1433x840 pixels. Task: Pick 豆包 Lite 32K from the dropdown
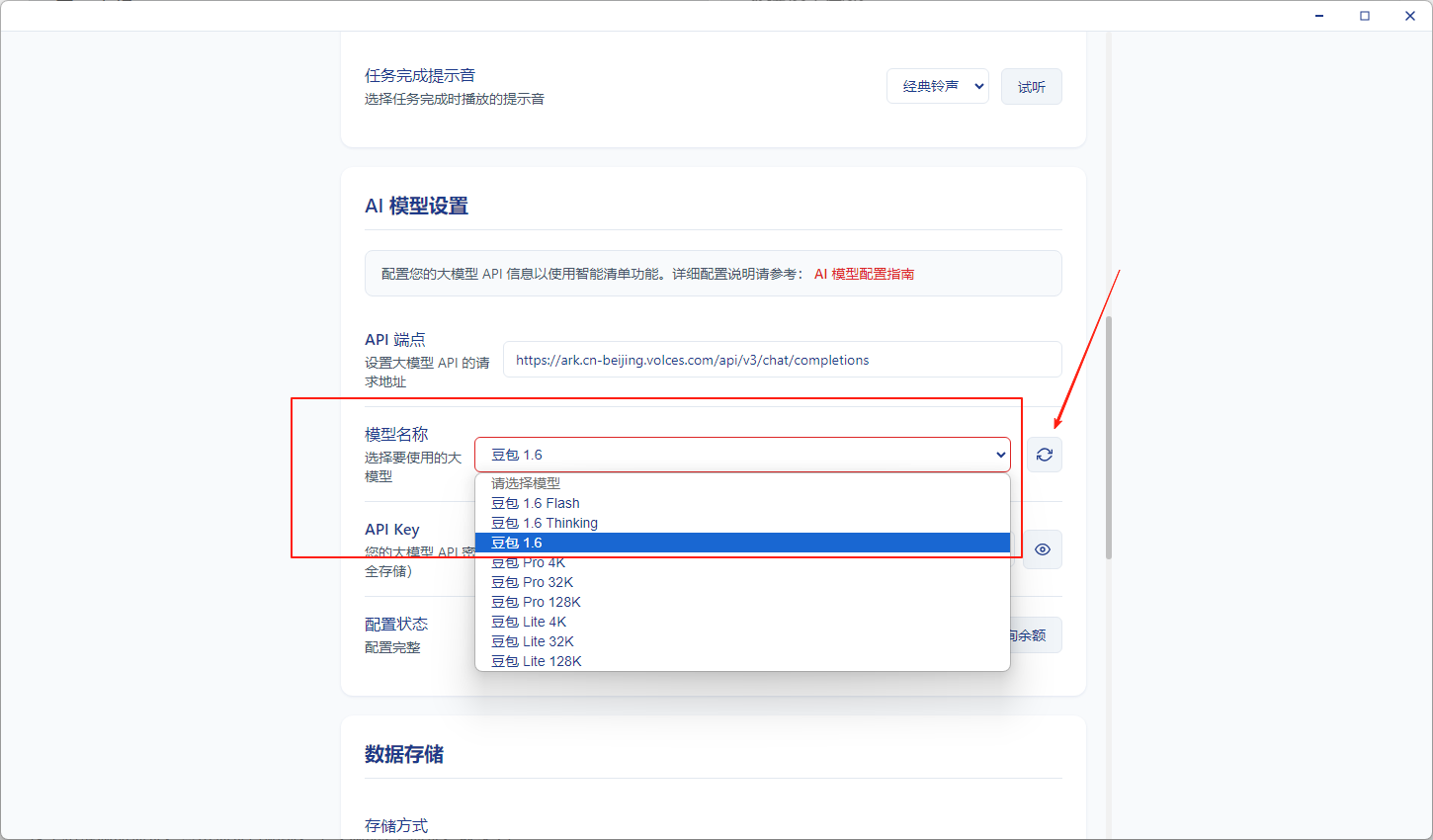tap(743, 641)
